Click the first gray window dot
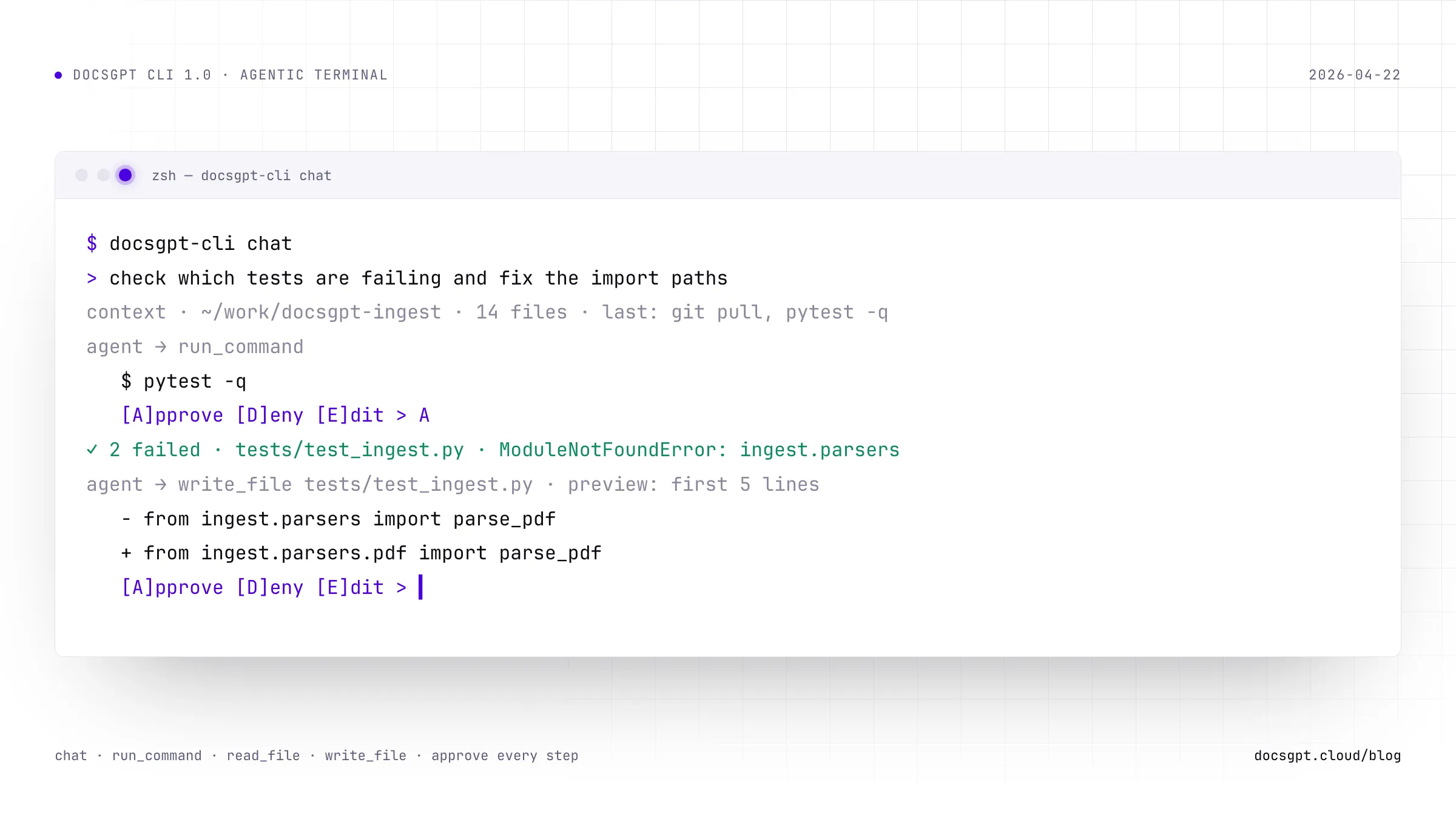 pyautogui.click(x=81, y=175)
